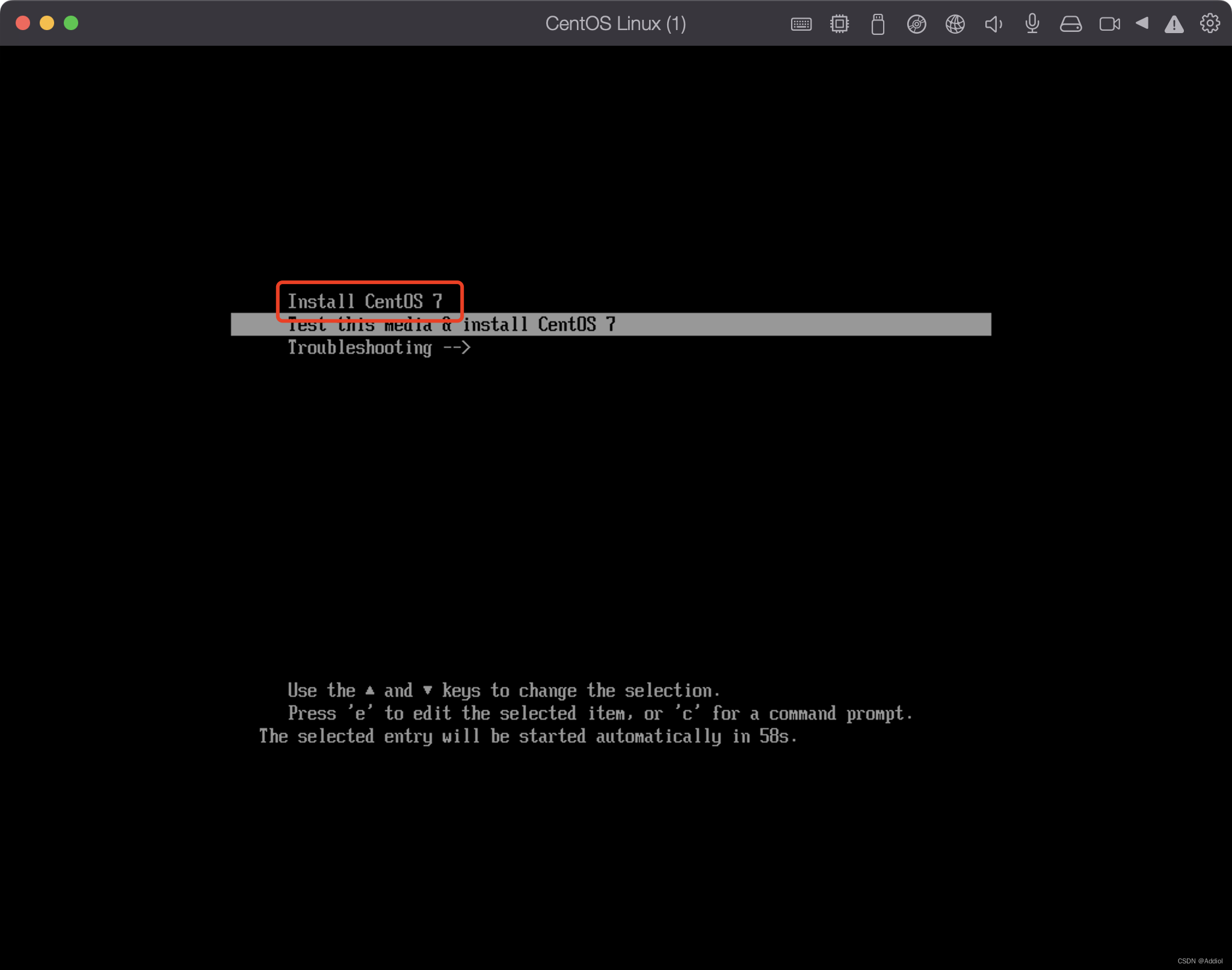
Task: Open the keyboard icon in the title bar
Action: click(801, 24)
